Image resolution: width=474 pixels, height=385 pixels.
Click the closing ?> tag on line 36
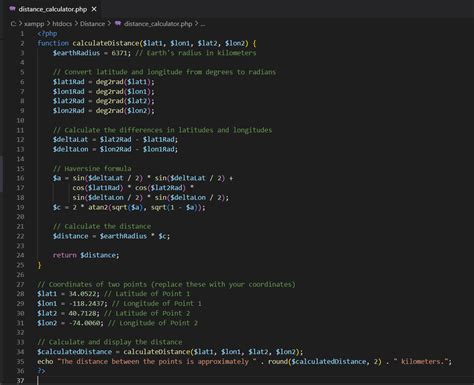pyautogui.click(x=41, y=371)
